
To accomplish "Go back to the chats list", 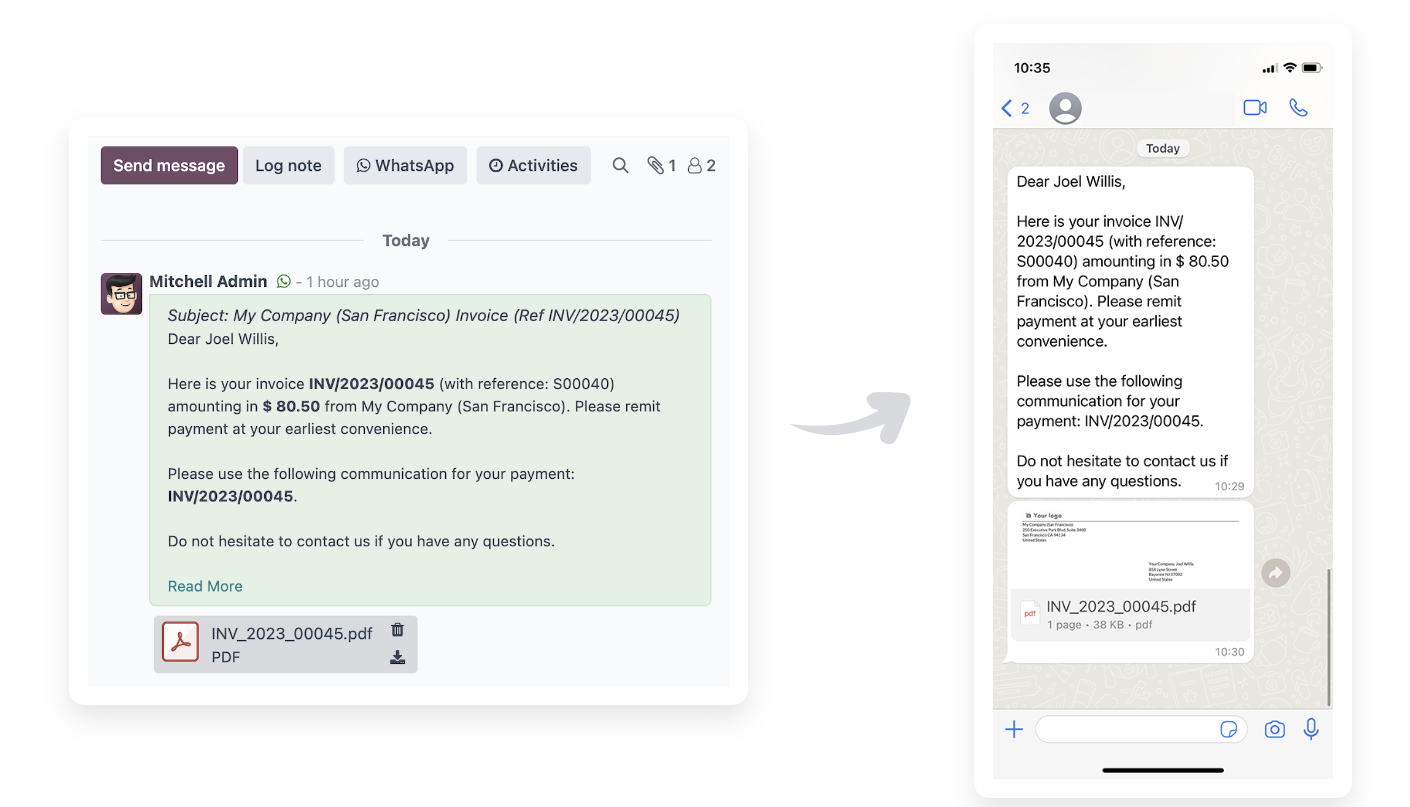I will click(1014, 108).
